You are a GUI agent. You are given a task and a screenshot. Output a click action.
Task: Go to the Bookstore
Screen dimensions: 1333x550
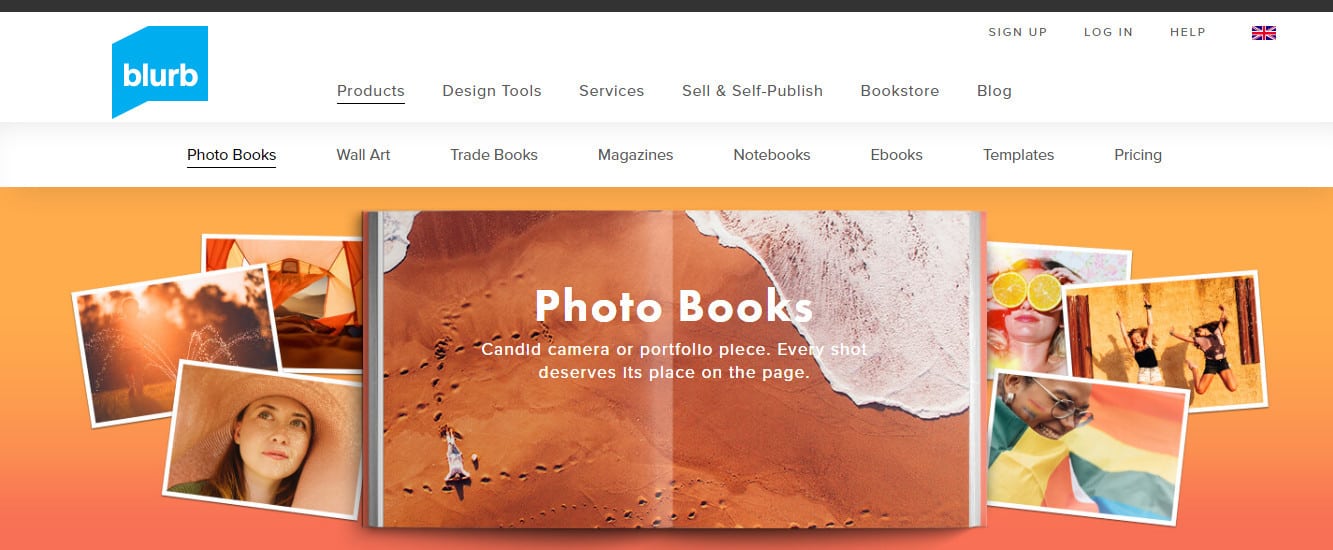tap(900, 91)
